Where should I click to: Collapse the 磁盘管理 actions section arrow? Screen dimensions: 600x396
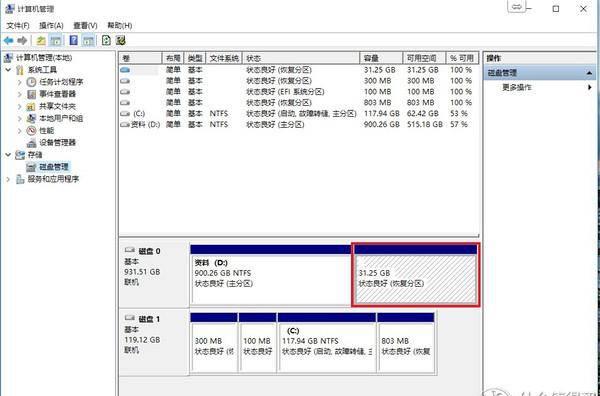coord(590,73)
